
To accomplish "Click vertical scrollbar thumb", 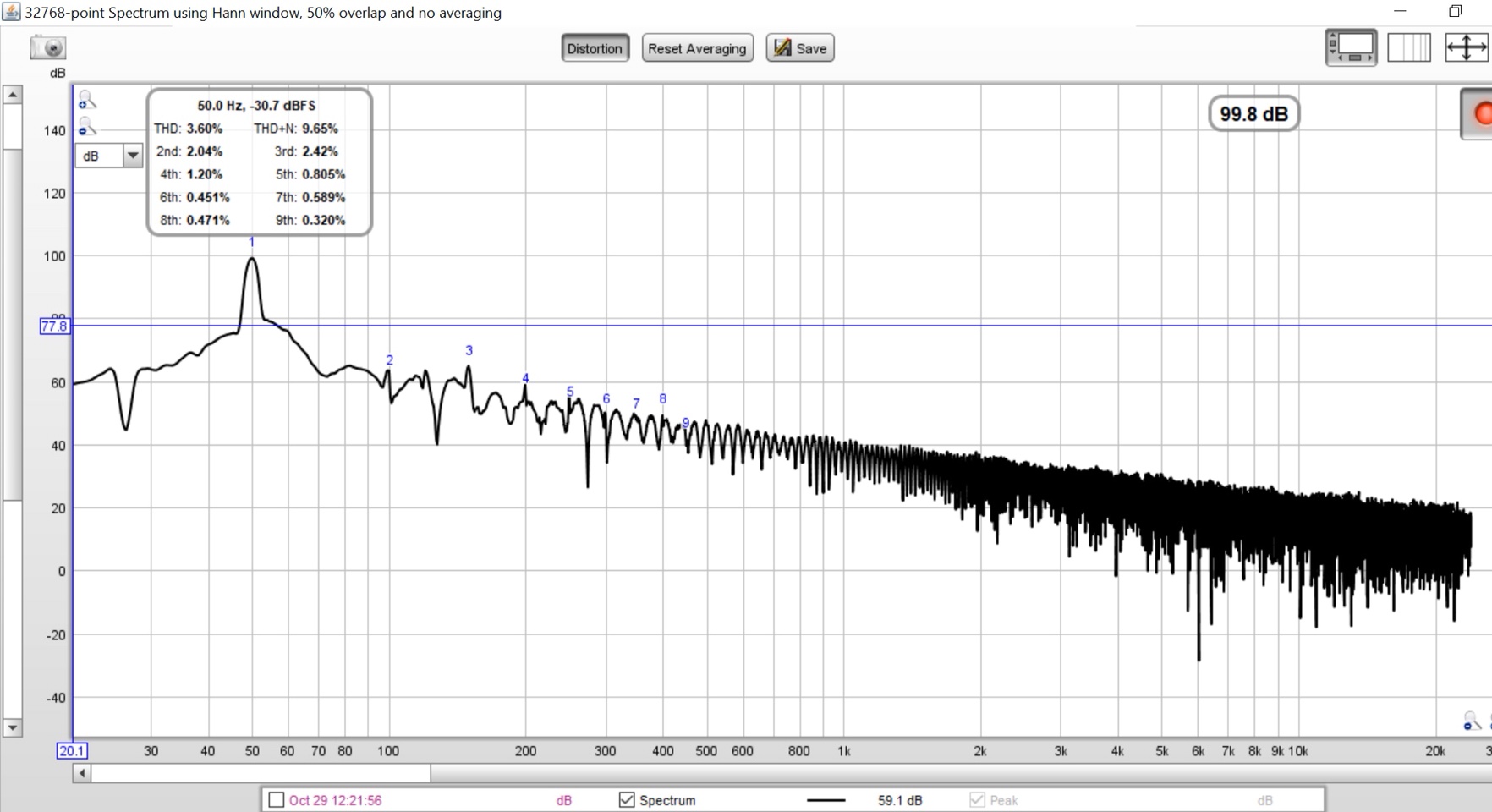I will [12, 324].
